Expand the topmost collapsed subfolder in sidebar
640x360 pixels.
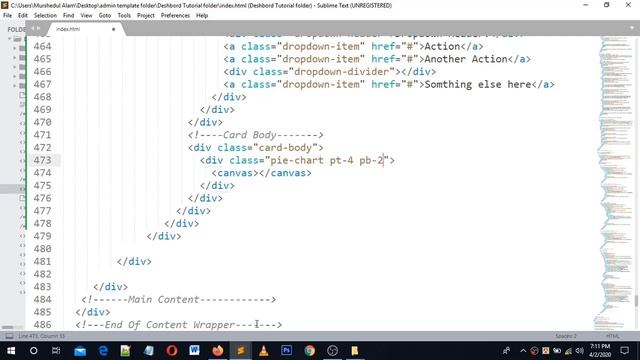[x=15, y=48]
